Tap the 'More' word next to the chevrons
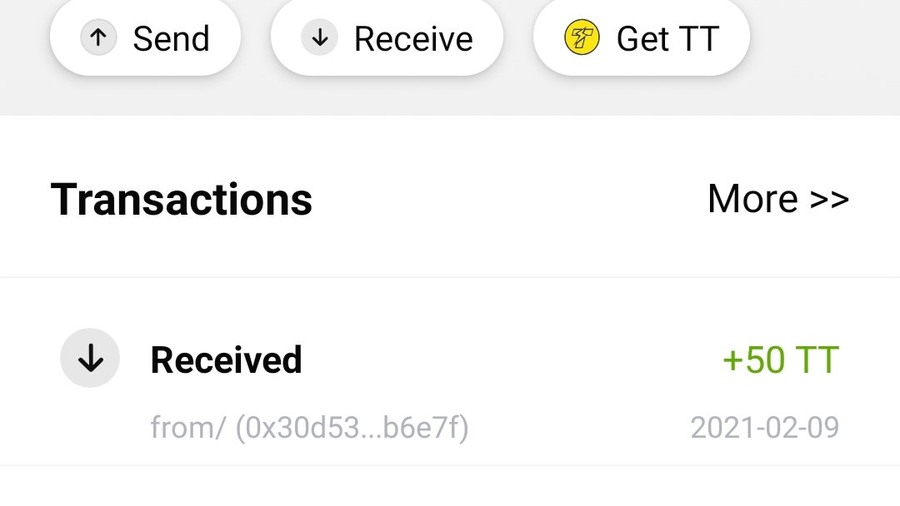The height and width of the screenshot is (506, 900). click(x=753, y=199)
